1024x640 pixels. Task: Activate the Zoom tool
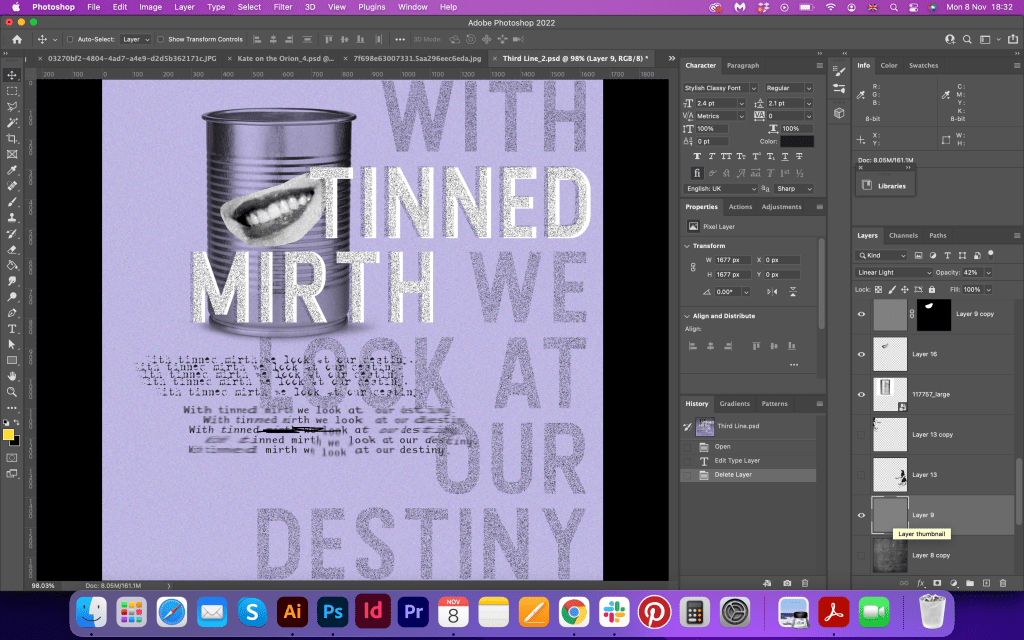click(x=12, y=391)
